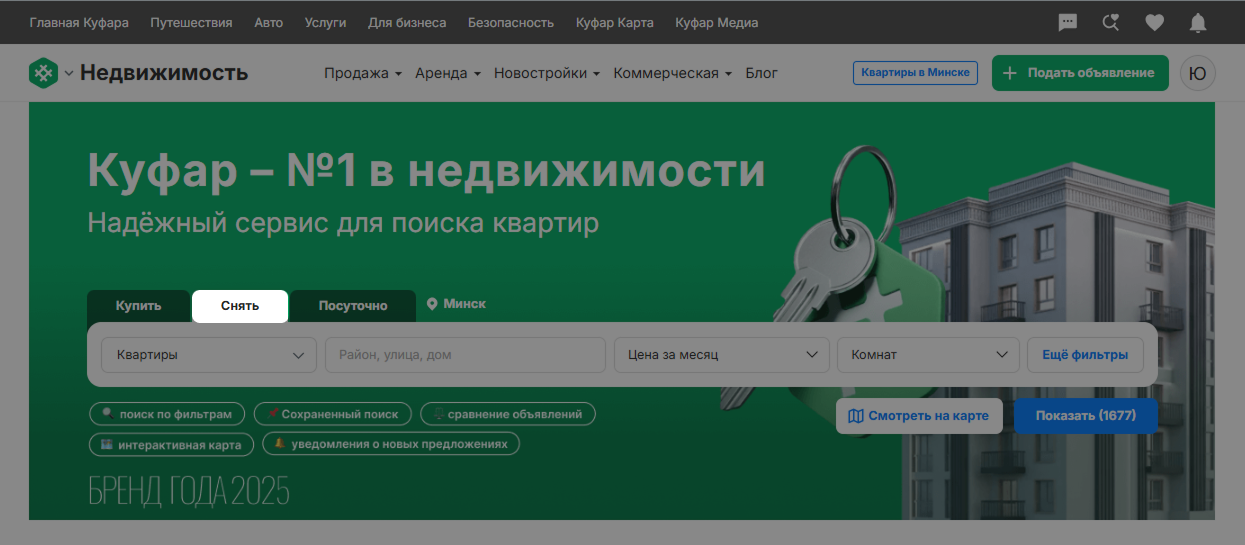Click the Квартиры в Минске button
The image size is (1245, 545).
915,73
